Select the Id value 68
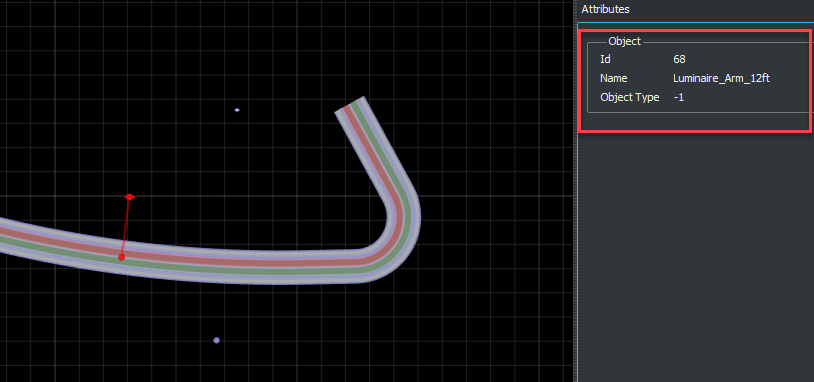Viewport: 814px width, 382px height. point(679,60)
